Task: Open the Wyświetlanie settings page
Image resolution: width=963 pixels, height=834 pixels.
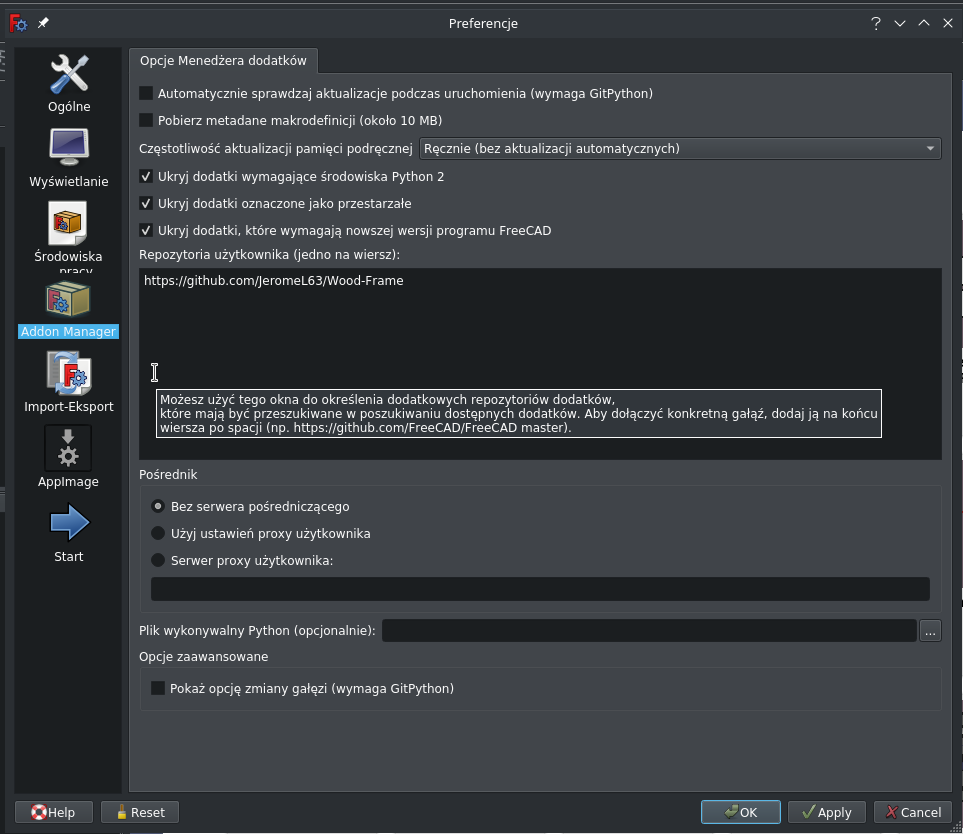Action: tap(68, 160)
